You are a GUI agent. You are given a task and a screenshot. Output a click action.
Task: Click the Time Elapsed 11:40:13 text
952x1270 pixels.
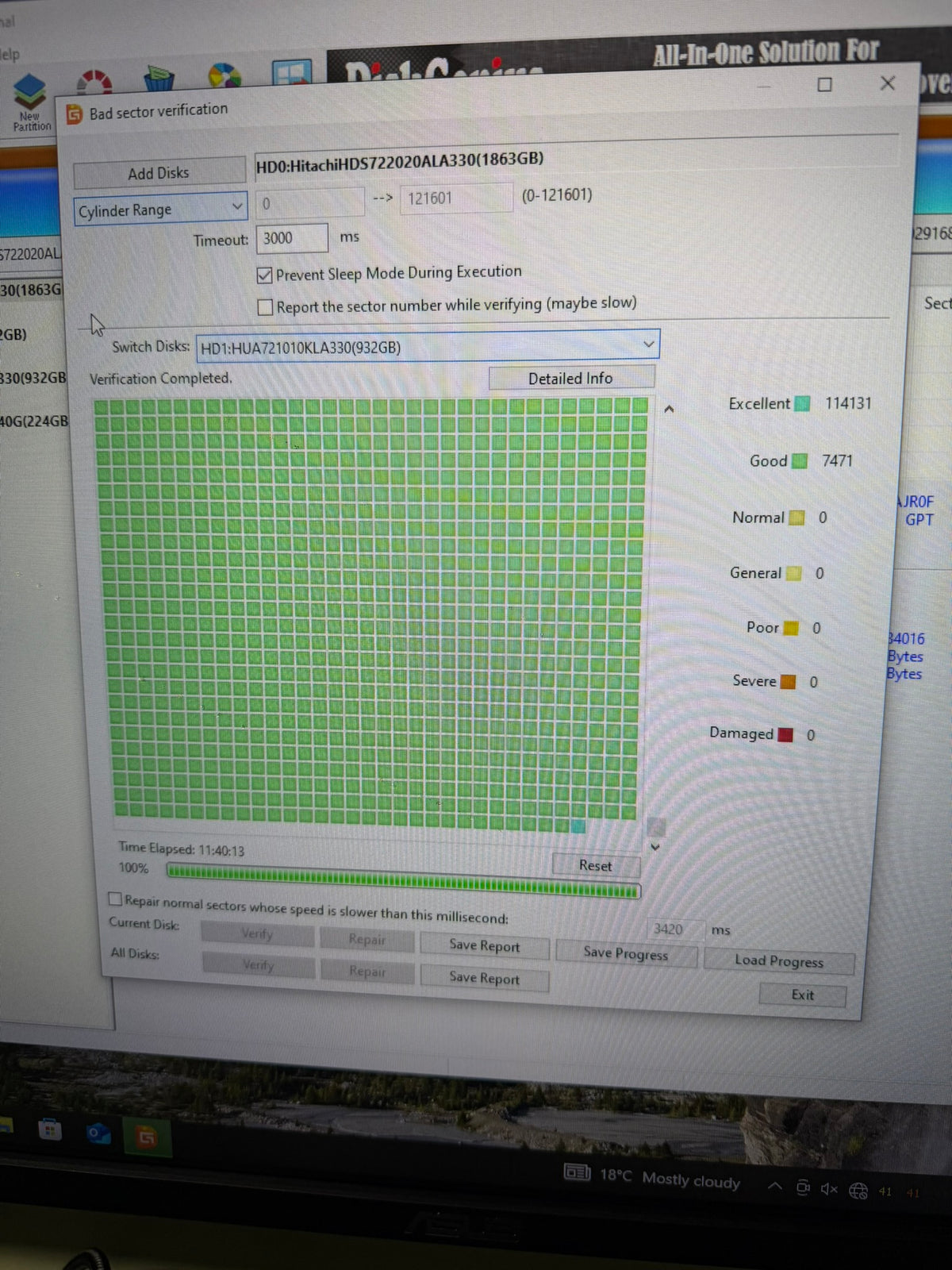182,849
